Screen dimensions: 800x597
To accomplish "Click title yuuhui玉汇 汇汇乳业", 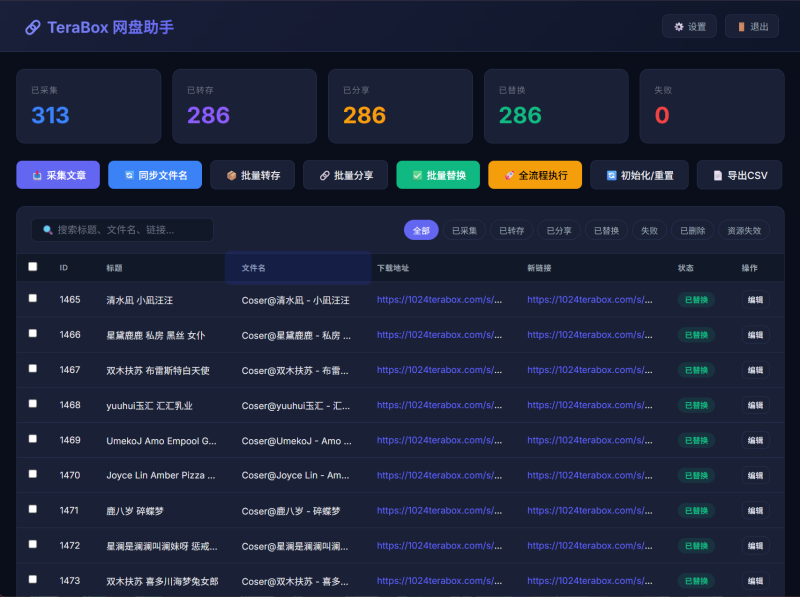I will point(149,406).
